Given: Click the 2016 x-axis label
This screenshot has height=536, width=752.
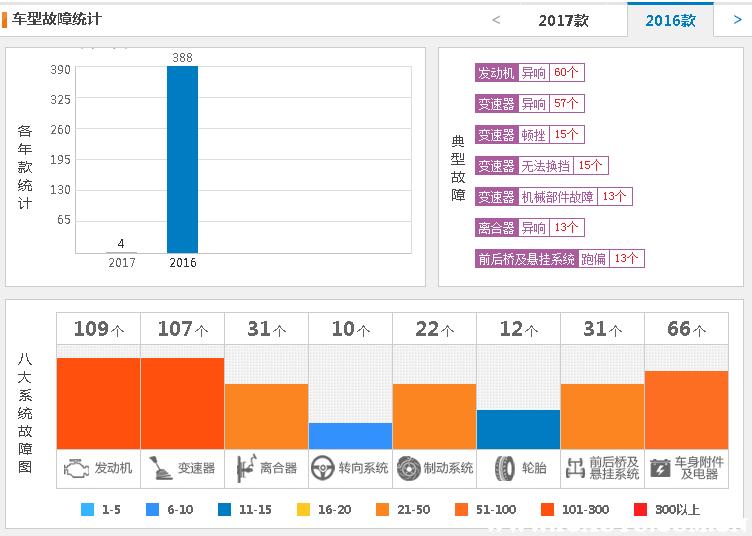Looking at the screenshot, I should coord(183,263).
